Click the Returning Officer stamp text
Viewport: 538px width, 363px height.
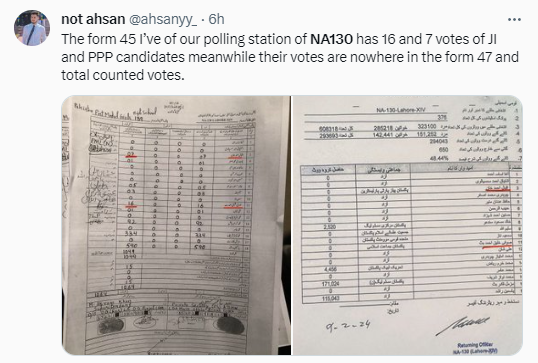click(x=475, y=348)
